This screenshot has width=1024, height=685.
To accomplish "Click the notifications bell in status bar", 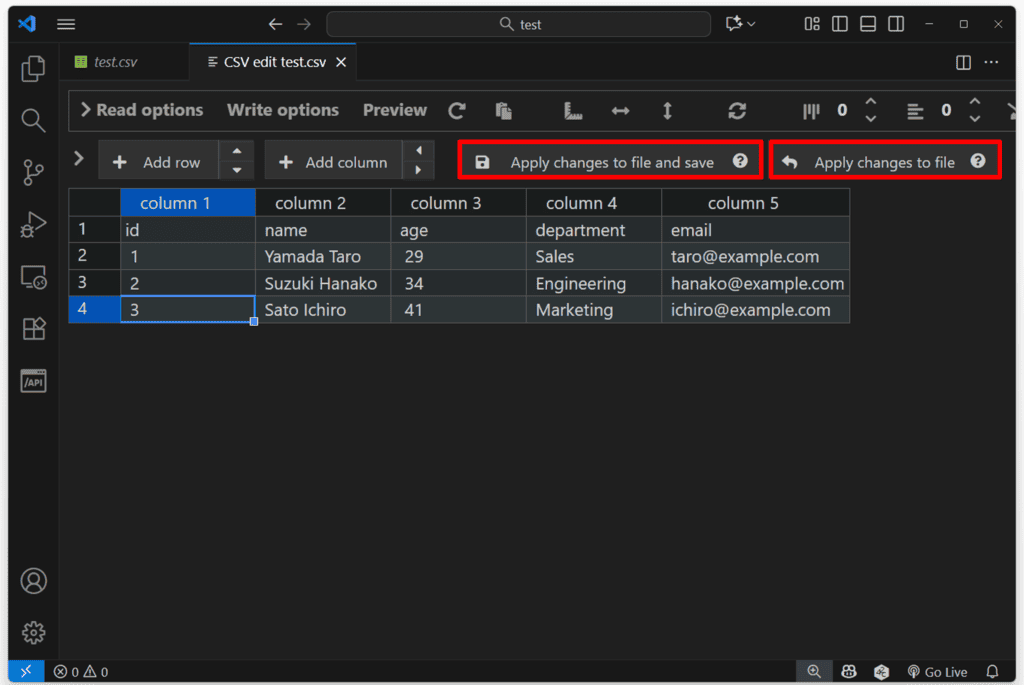I will tap(992, 672).
